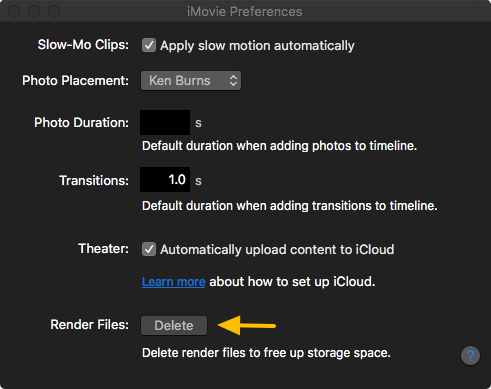Open the Learn more iCloud link

click(x=174, y=282)
